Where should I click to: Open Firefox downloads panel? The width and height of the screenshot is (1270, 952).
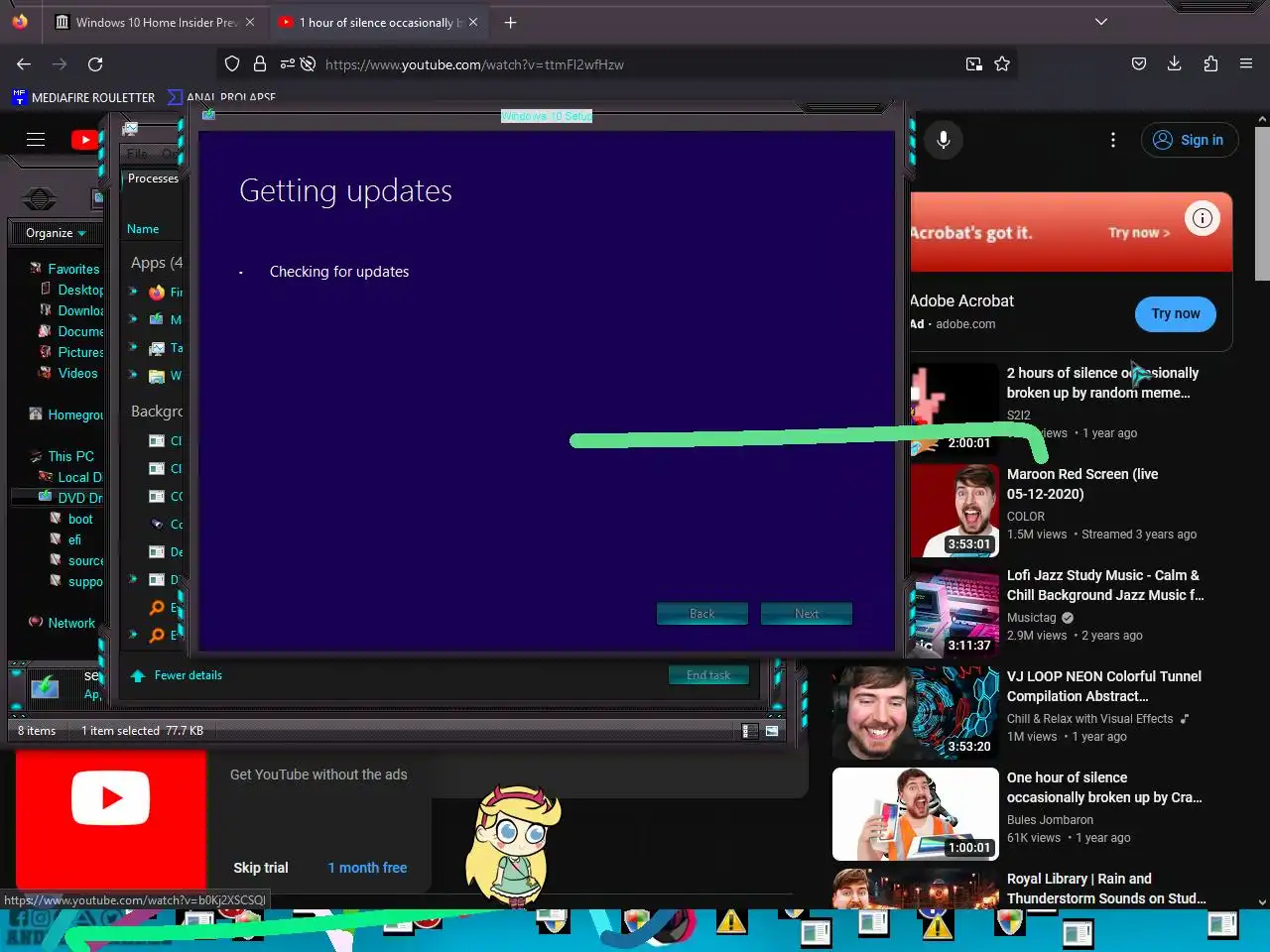coord(1175,63)
